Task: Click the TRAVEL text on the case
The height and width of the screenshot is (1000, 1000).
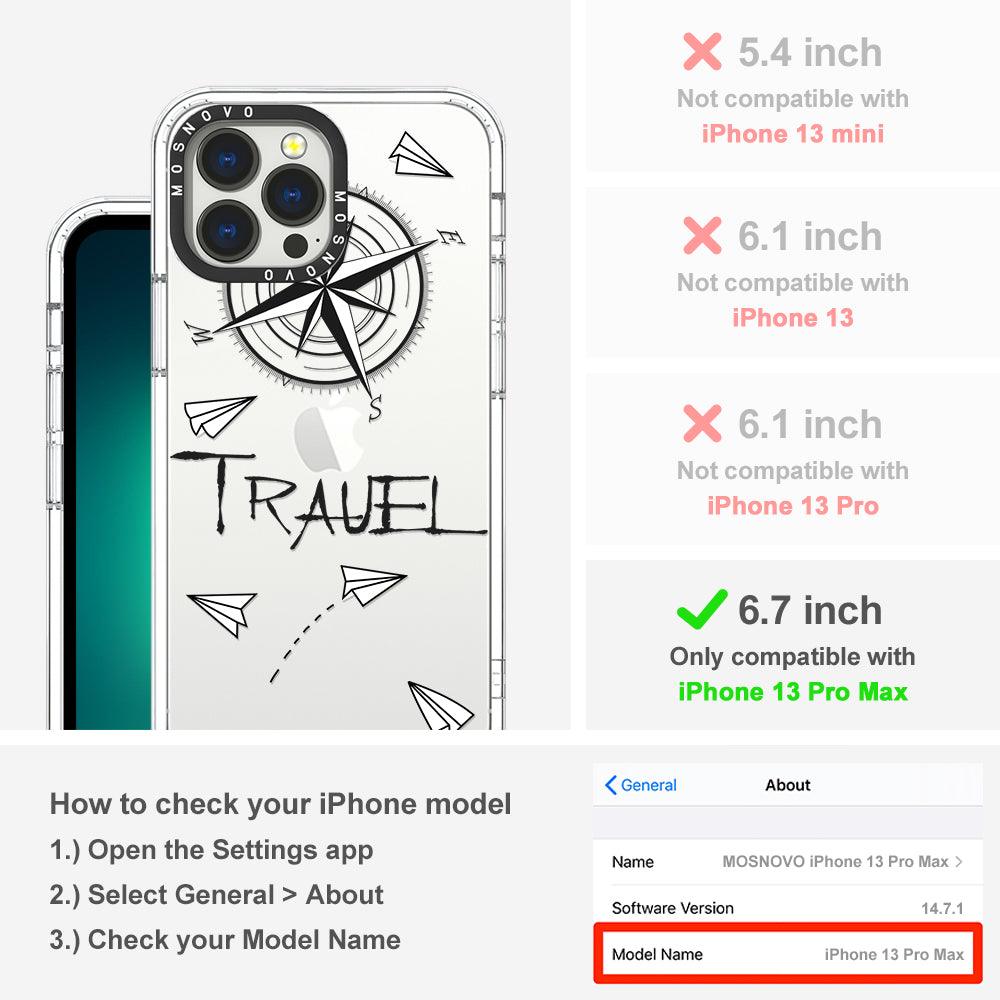Action: pyautogui.click(x=328, y=497)
